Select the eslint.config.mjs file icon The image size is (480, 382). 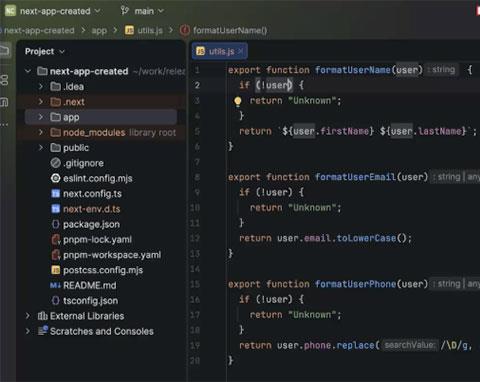point(55,178)
